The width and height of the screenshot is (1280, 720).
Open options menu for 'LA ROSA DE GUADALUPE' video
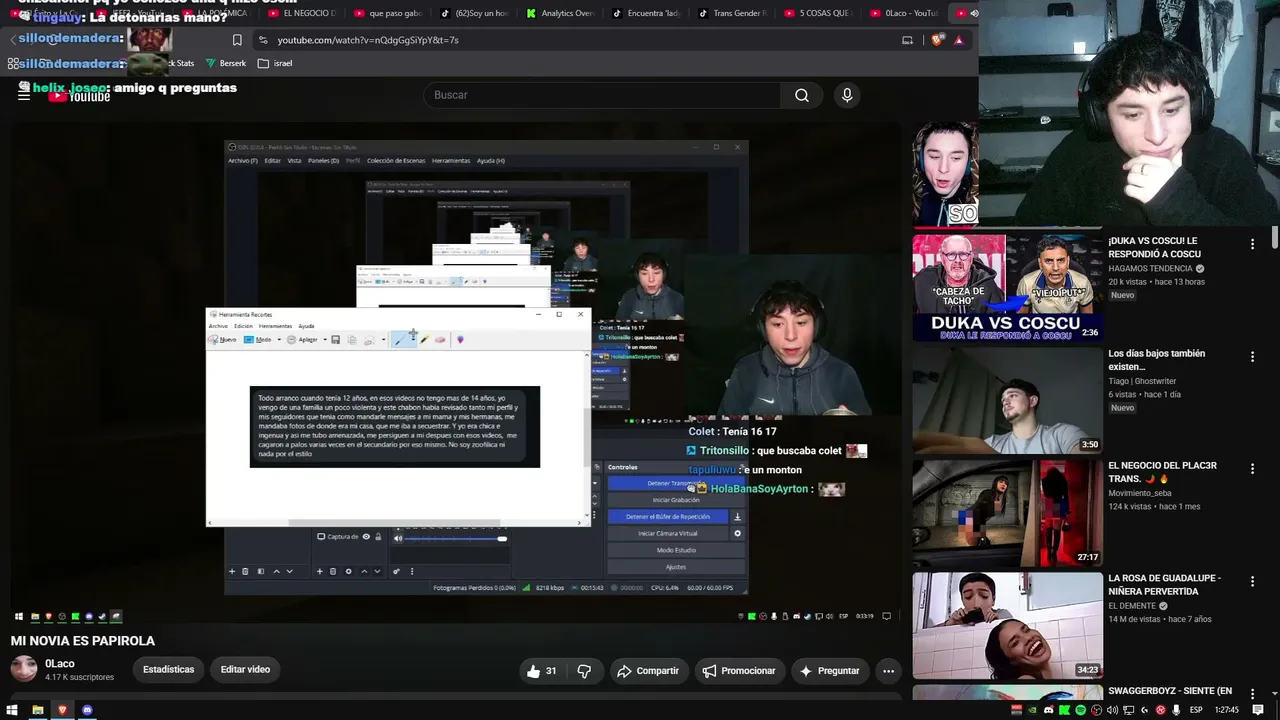1252,582
